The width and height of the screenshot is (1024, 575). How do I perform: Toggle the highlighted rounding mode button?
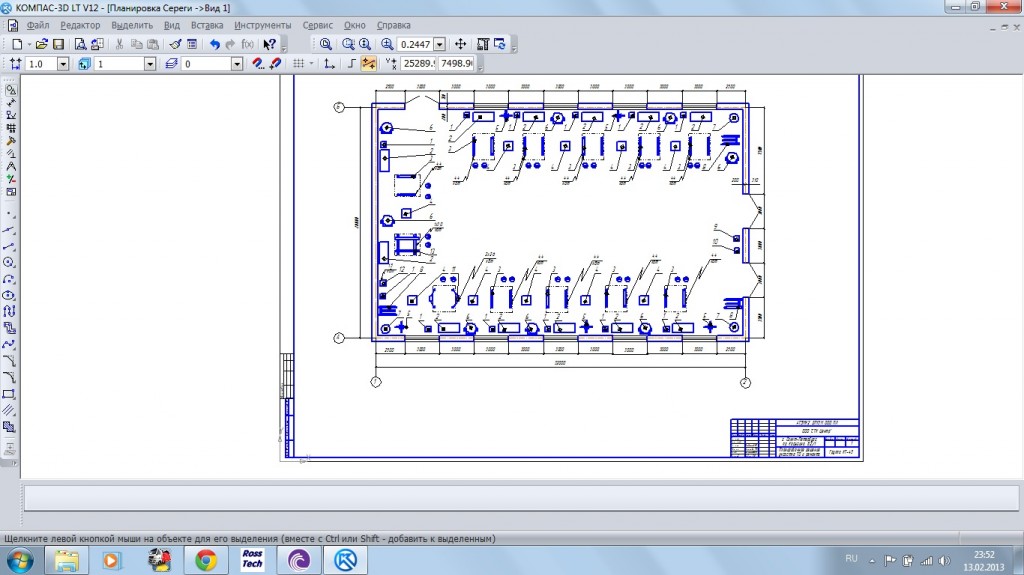click(x=368, y=64)
